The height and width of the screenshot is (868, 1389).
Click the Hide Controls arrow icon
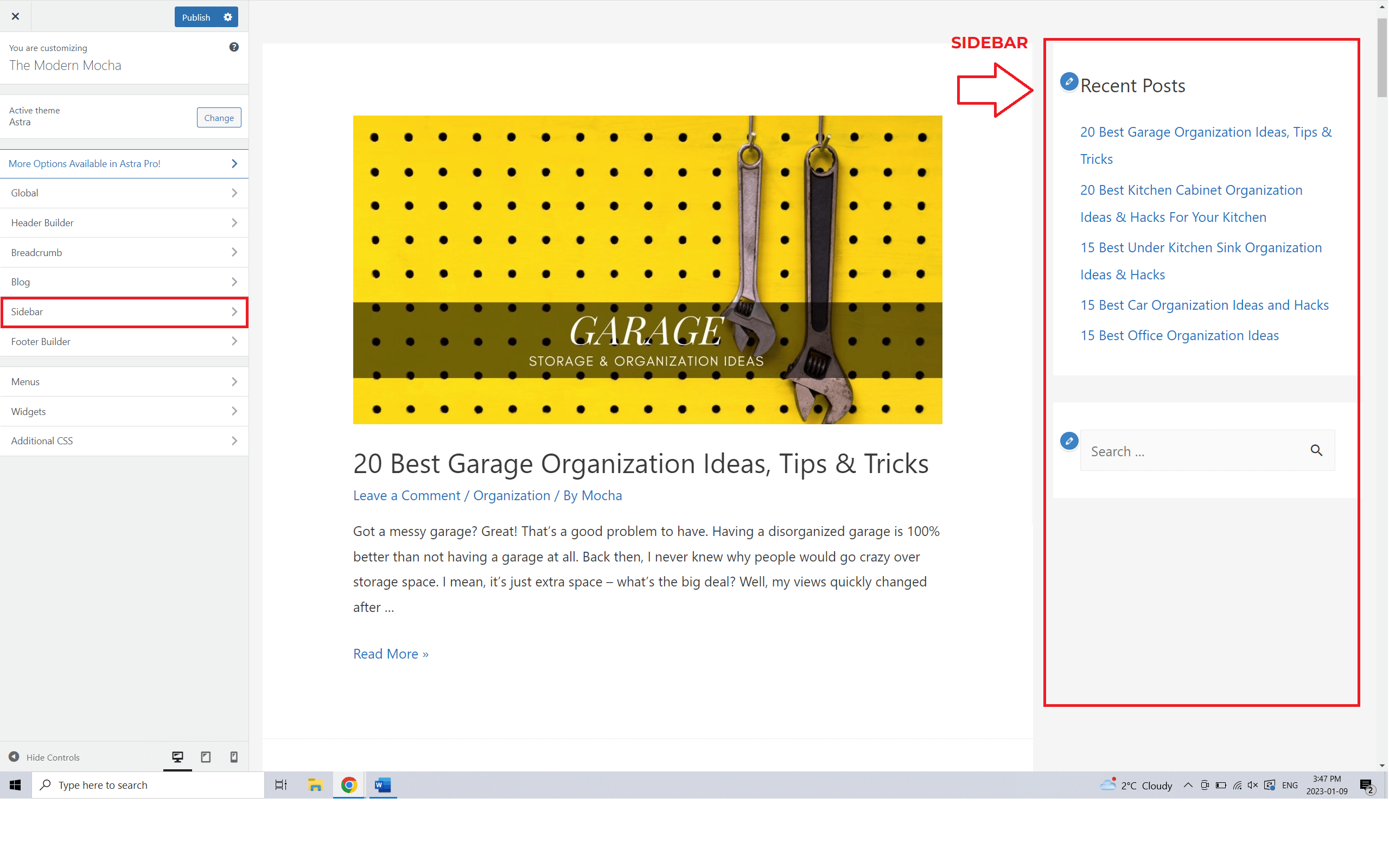coord(14,757)
